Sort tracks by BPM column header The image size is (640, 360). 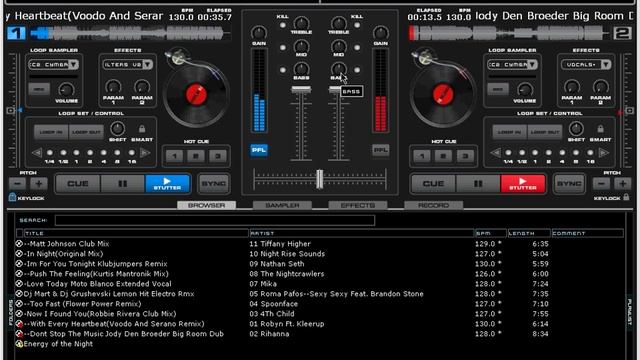(490, 233)
